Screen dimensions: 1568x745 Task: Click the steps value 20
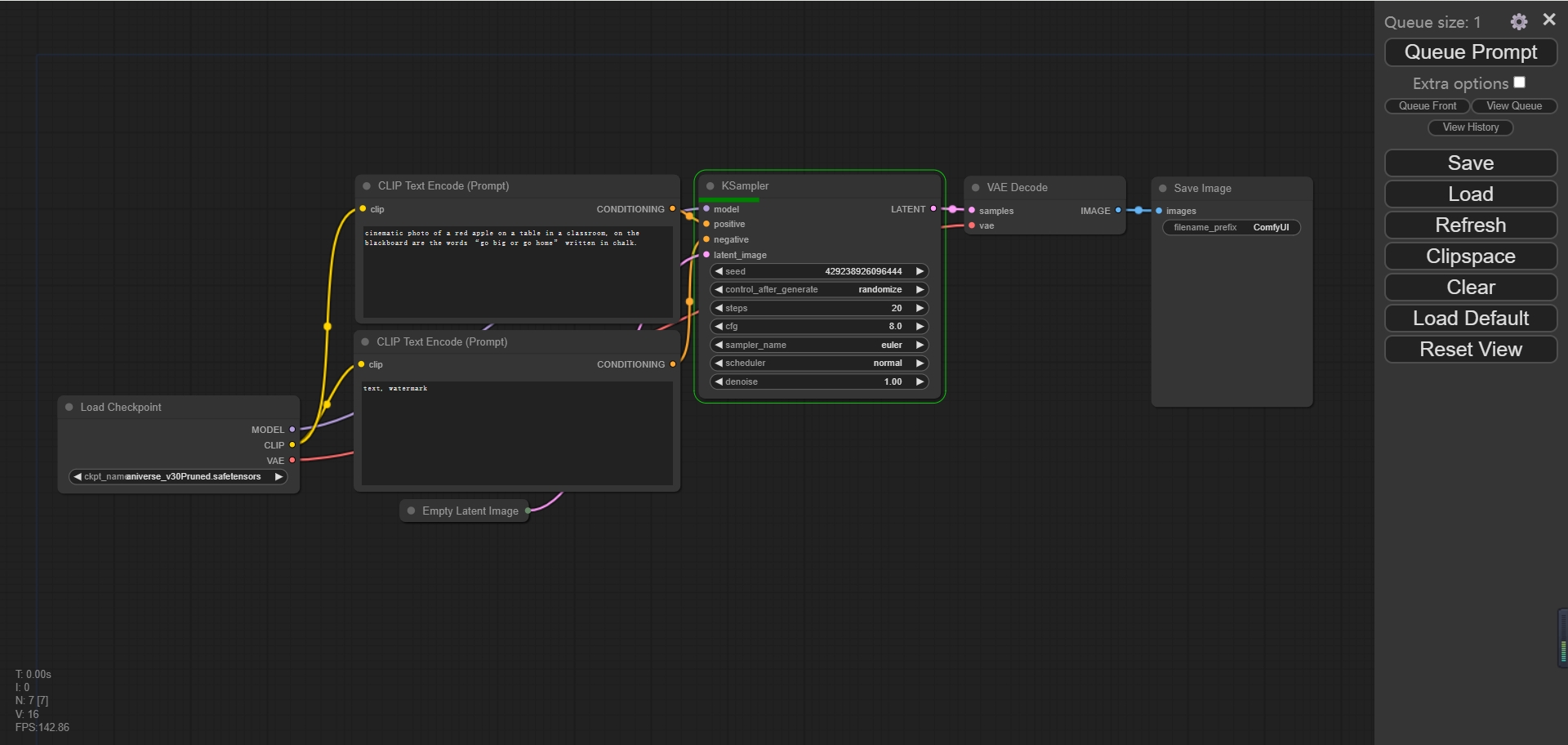click(x=897, y=308)
